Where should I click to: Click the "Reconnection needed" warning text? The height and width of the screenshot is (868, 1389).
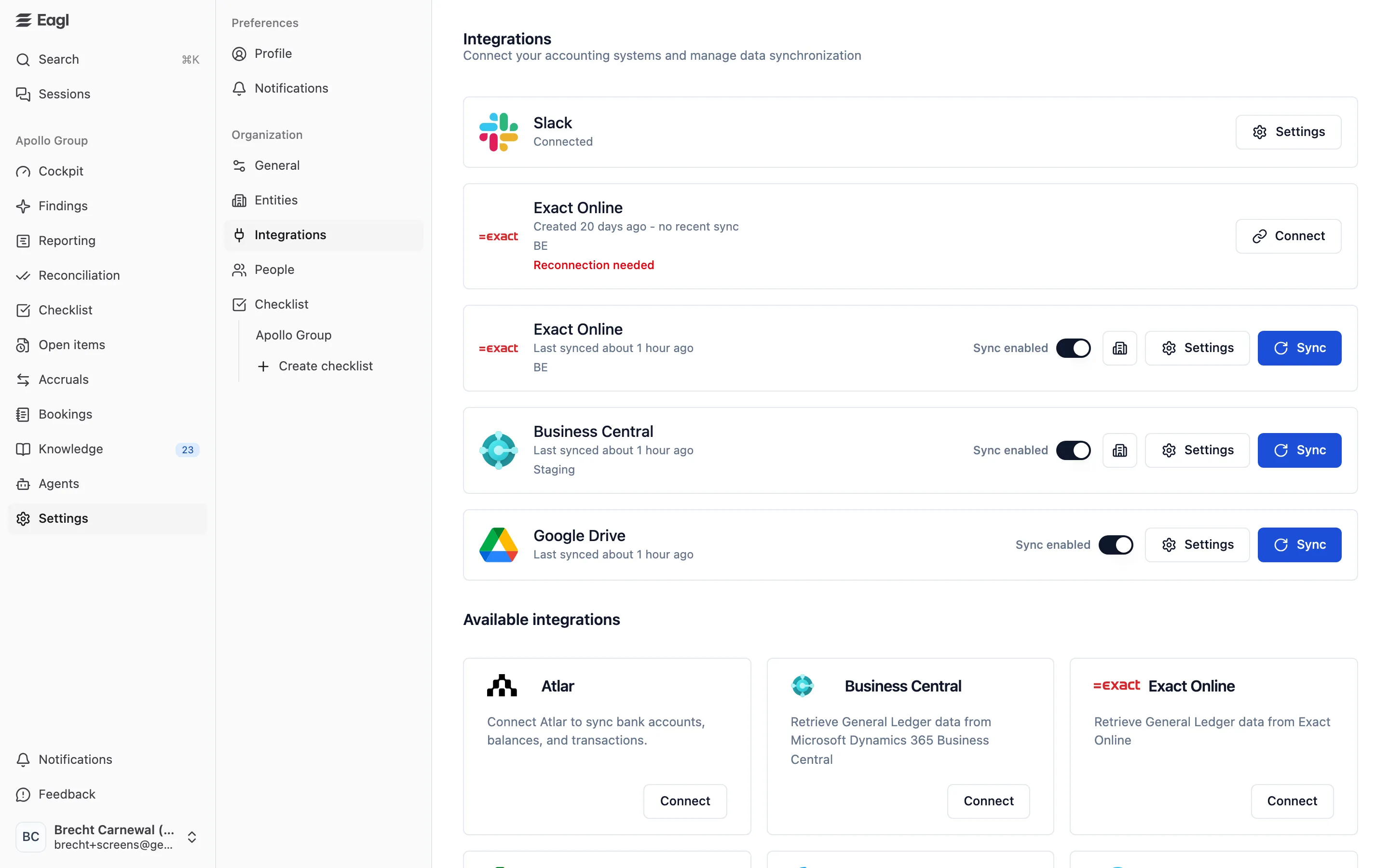tap(594, 265)
